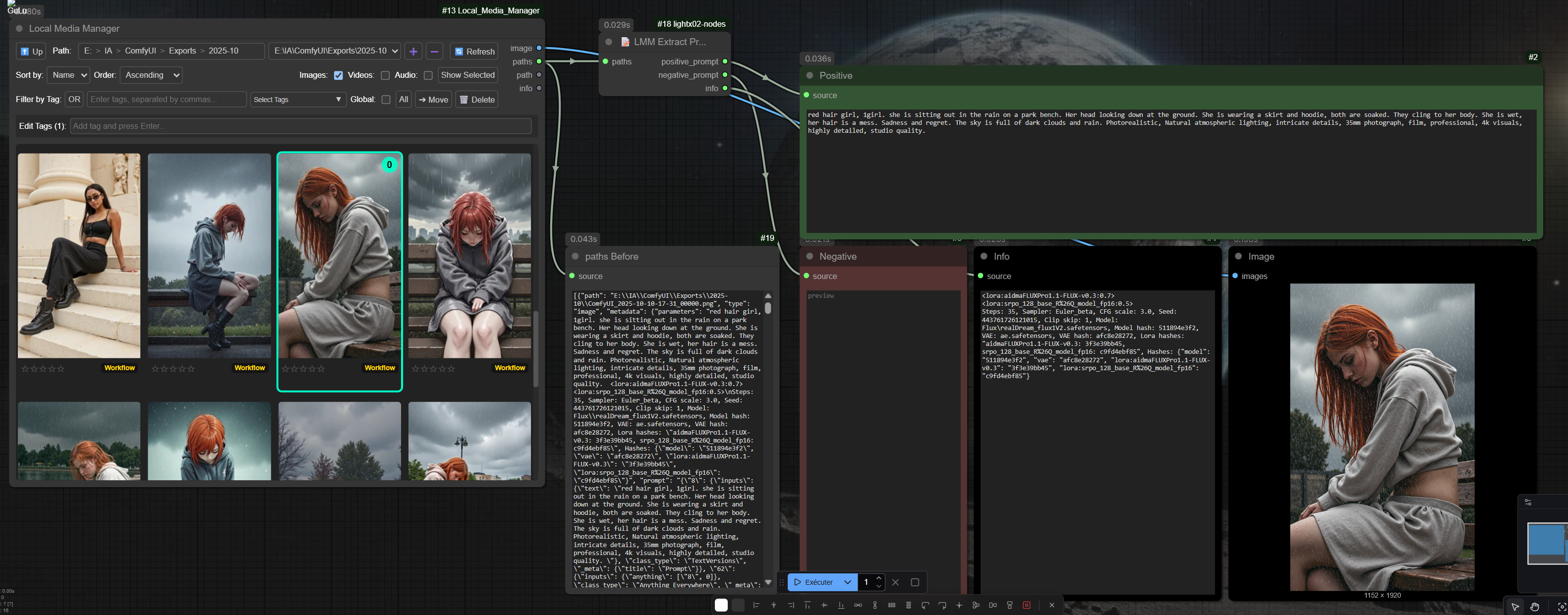
Task: Cancel current run with X beside Exécuter
Action: (895, 582)
